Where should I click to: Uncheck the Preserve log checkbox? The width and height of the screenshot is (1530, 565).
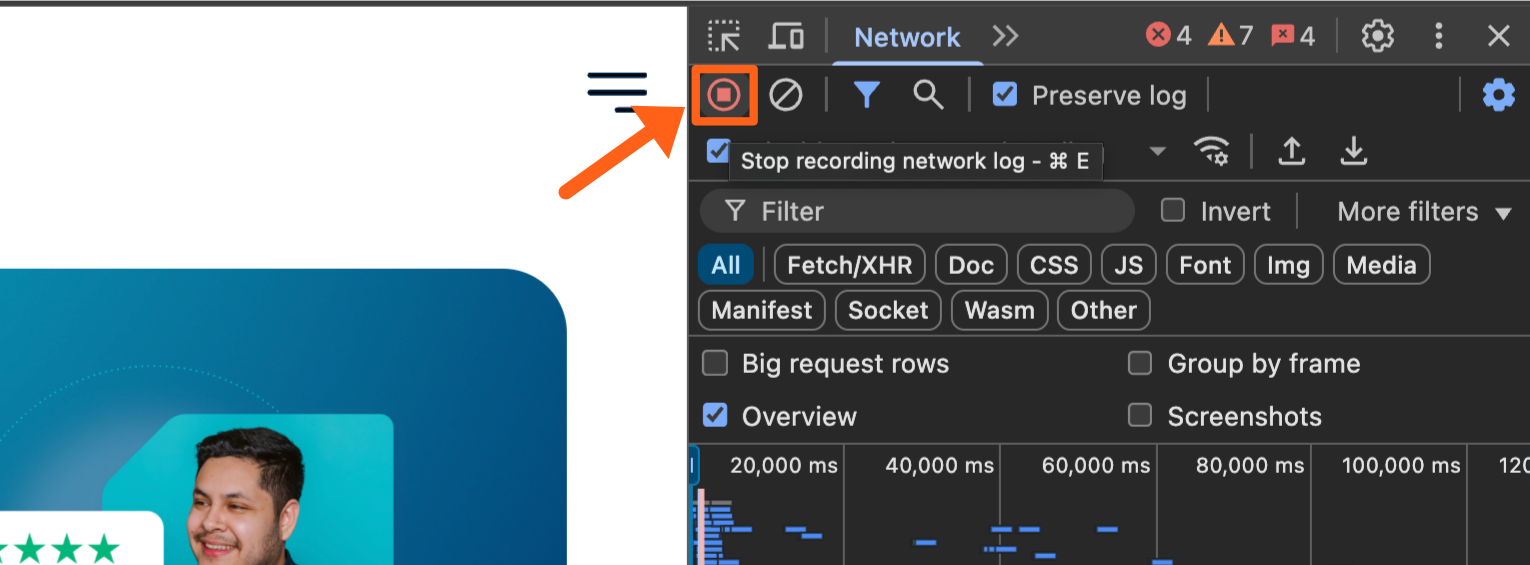(1005, 95)
